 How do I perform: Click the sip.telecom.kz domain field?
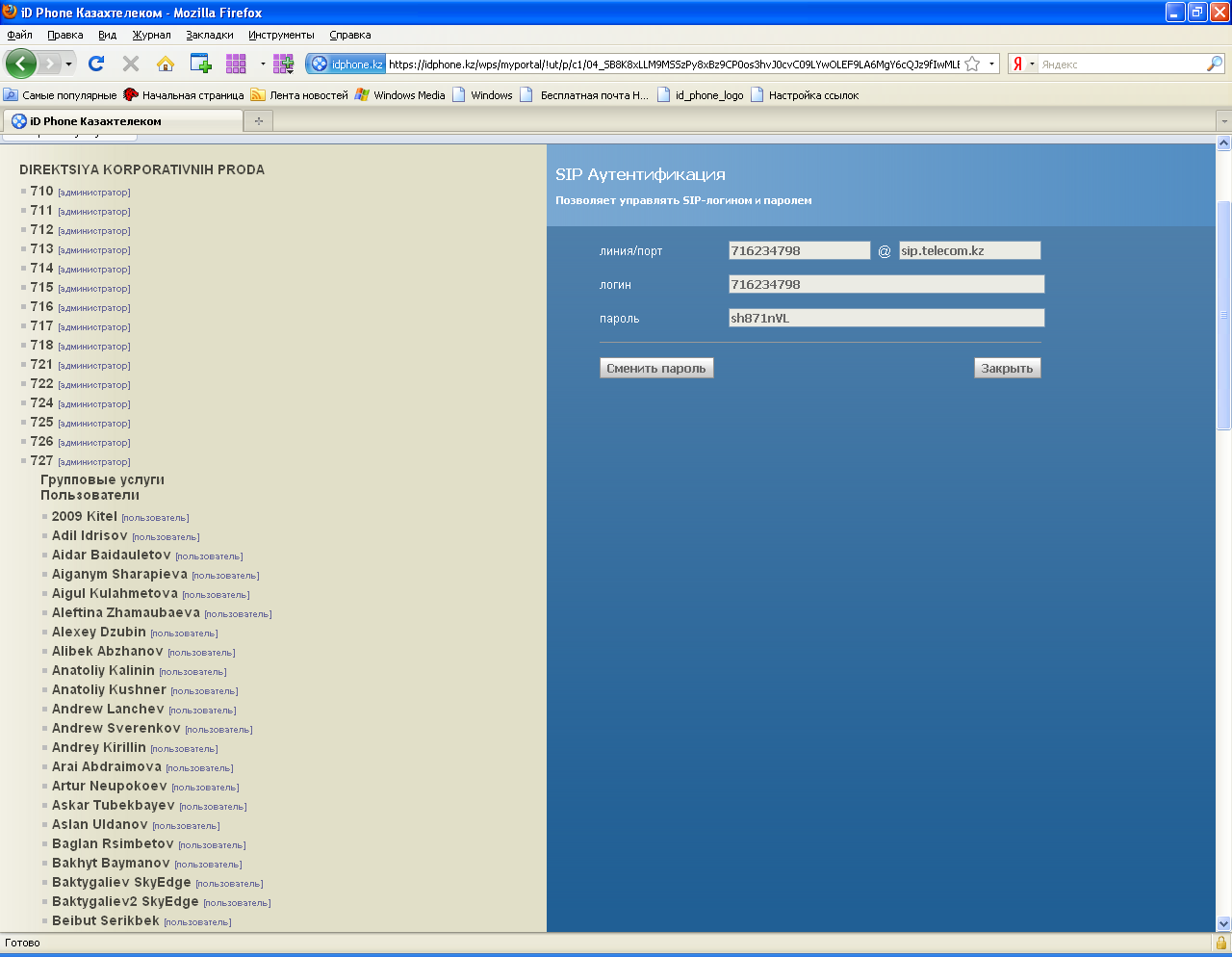(970, 250)
